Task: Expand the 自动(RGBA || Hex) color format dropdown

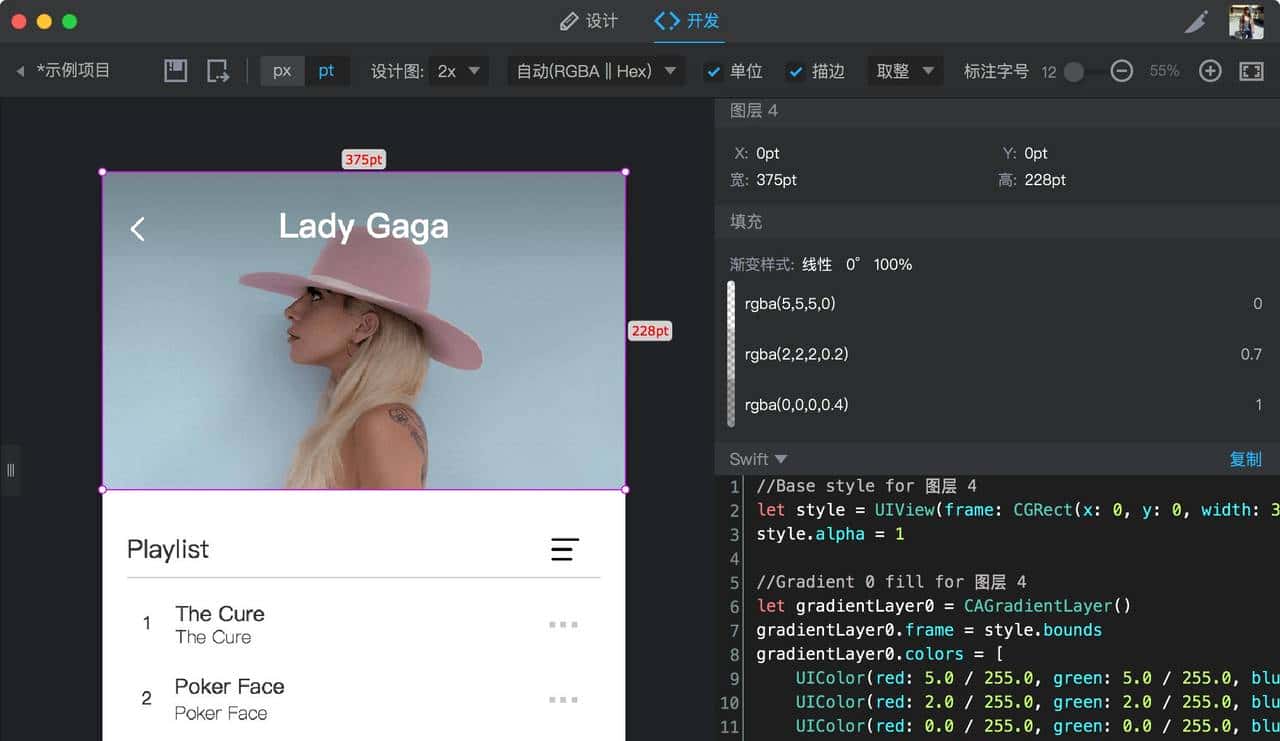Action: 596,71
